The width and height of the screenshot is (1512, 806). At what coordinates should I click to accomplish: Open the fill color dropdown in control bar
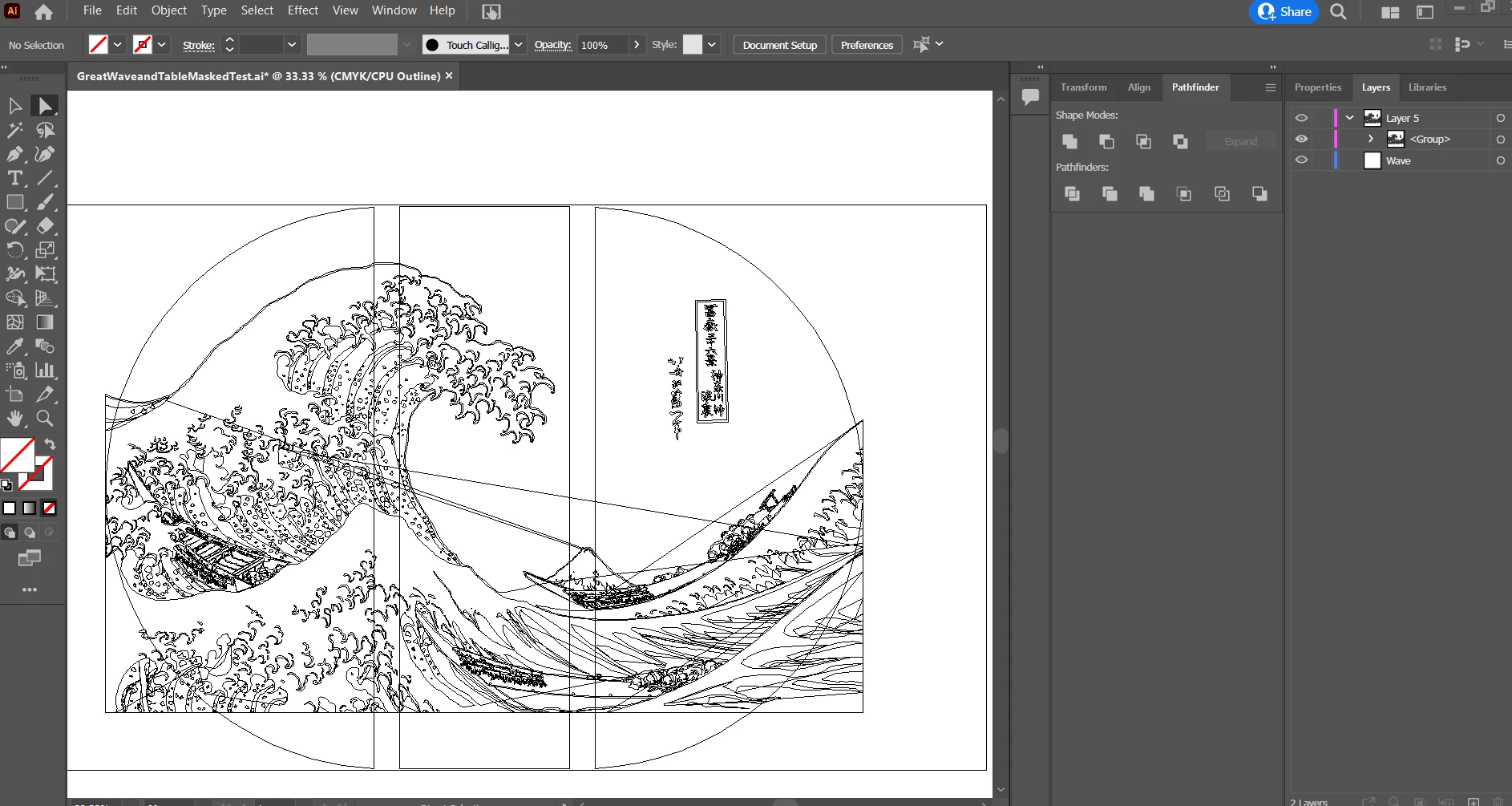(117, 45)
